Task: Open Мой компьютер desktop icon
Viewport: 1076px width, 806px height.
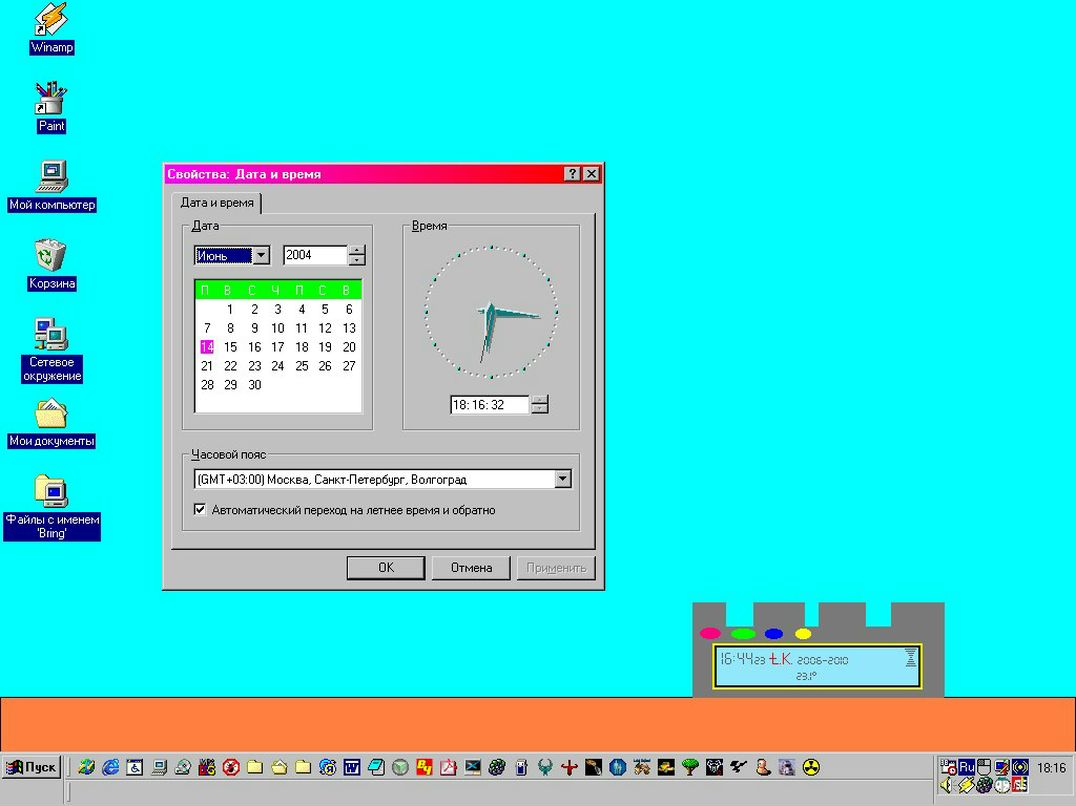Action: point(51,177)
